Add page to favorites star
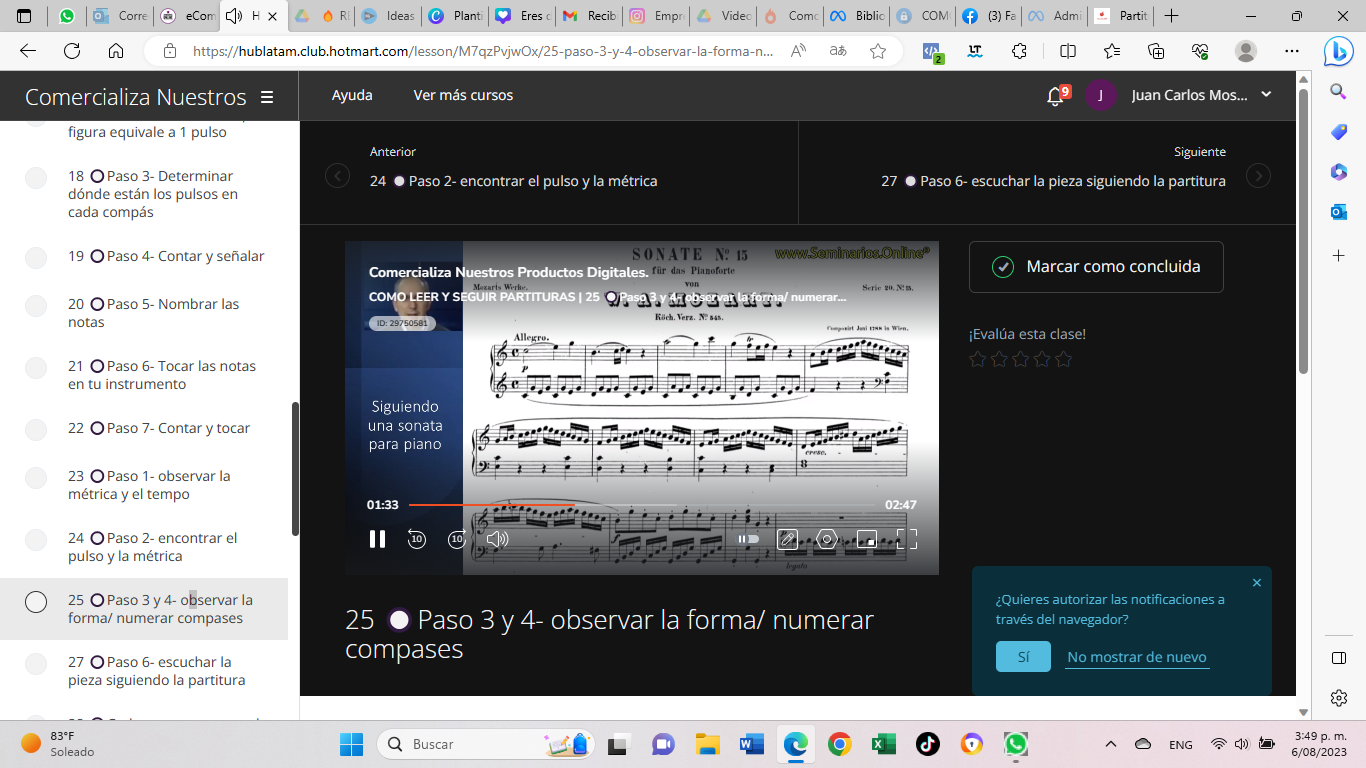Screen dimensions: 1366x768 (x=877, y=51)
